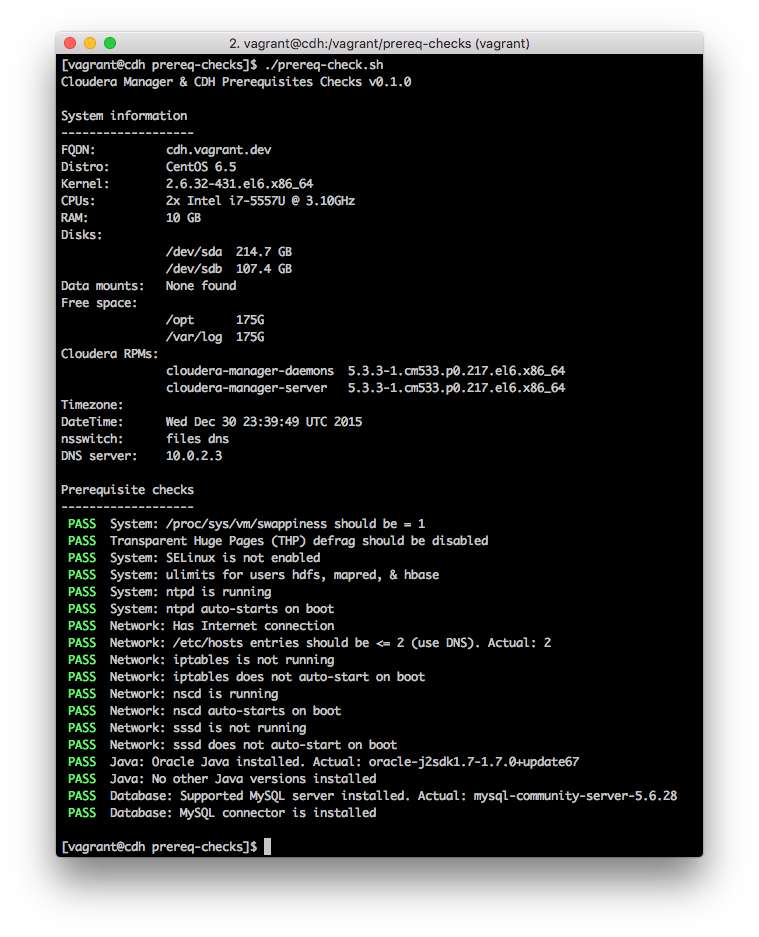759x937 pixels.
Task: Click the FQDN value cdh.vagrant.dev
Action: 218,150
